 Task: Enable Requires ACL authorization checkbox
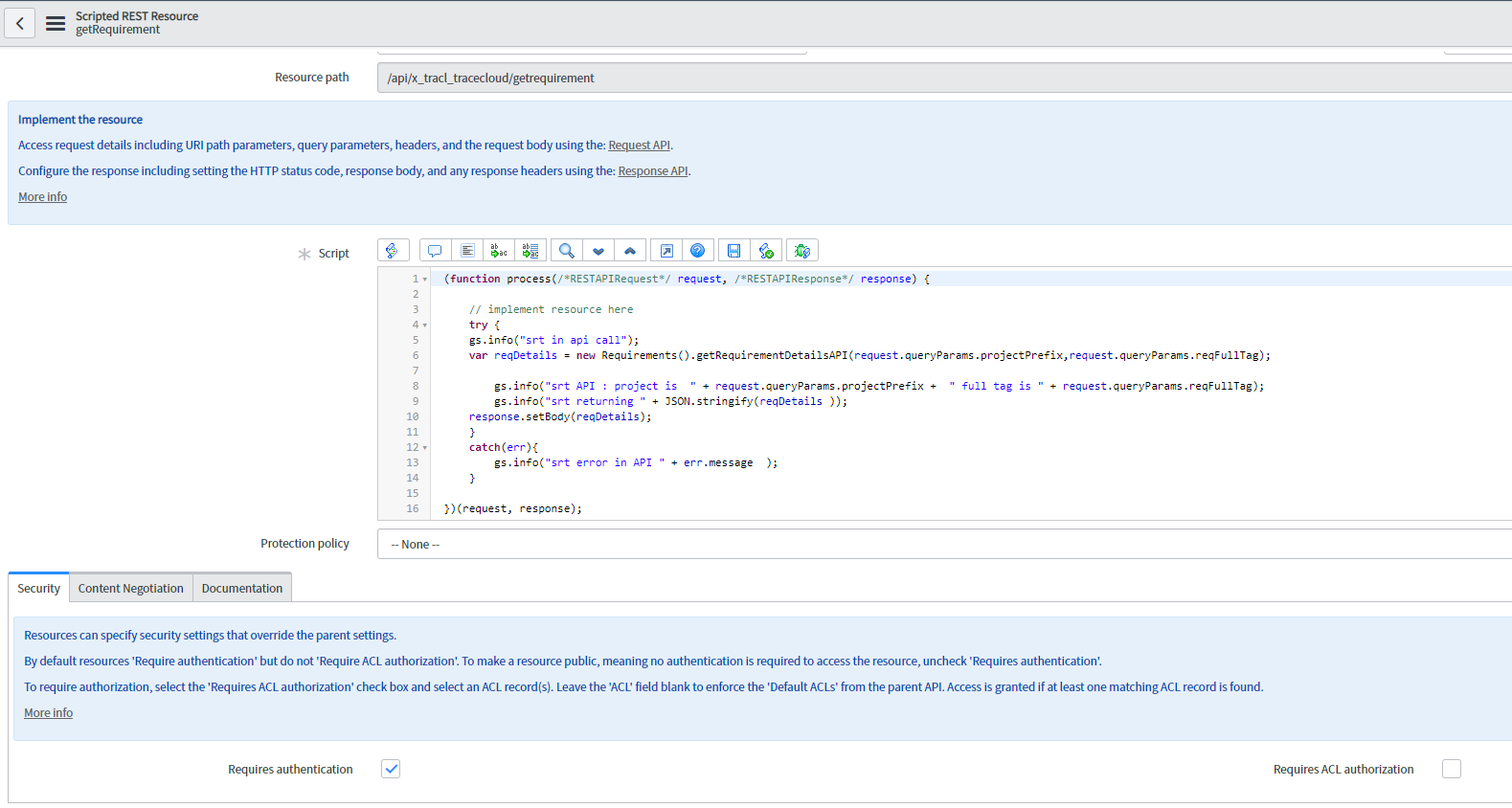click(1452, 769)
